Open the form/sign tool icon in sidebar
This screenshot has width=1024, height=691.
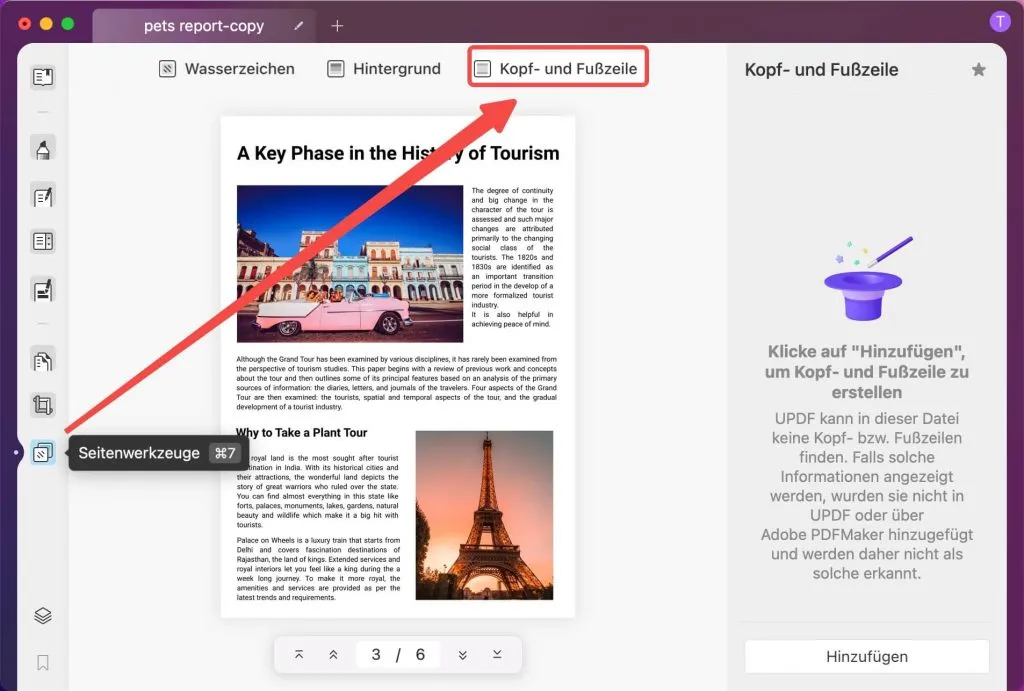tap(43, 290)
